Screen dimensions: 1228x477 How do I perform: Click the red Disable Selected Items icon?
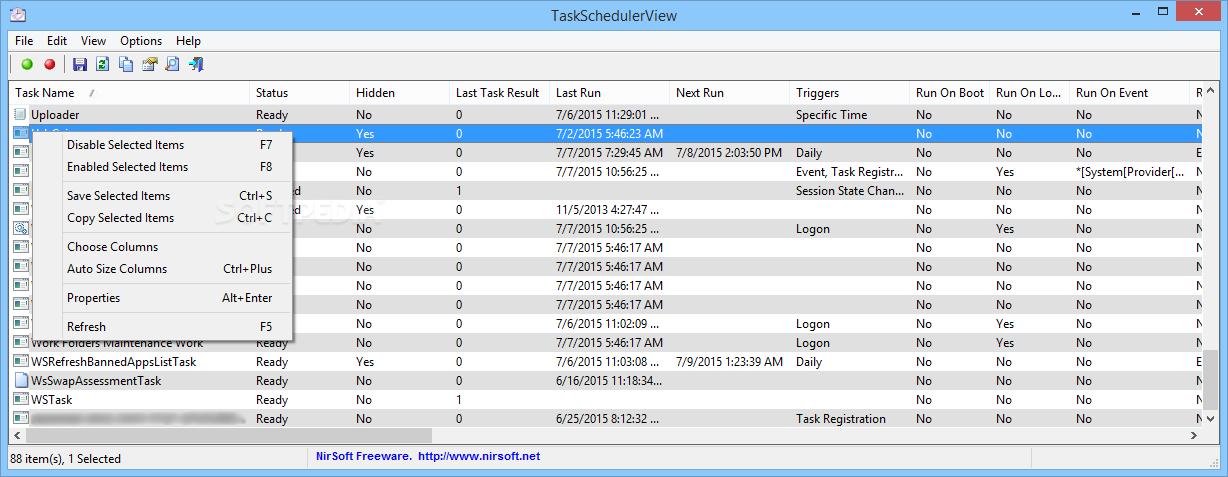49,65
